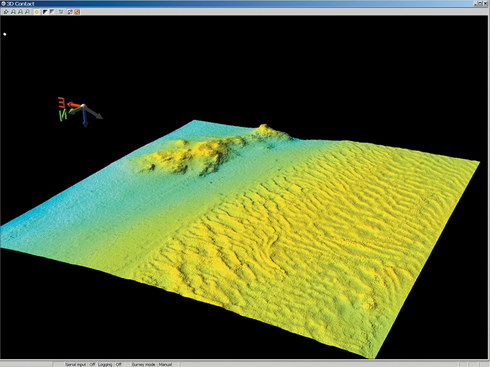Select the black-and-white triangle shading icon

45,12
